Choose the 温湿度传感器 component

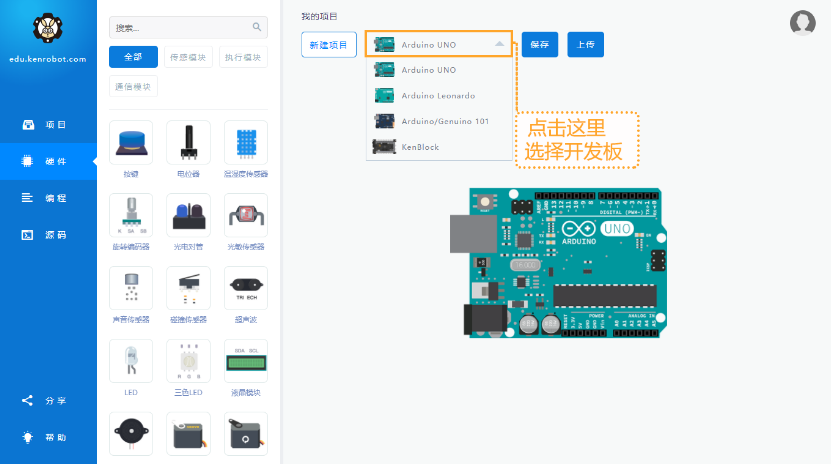click(245, 143)
